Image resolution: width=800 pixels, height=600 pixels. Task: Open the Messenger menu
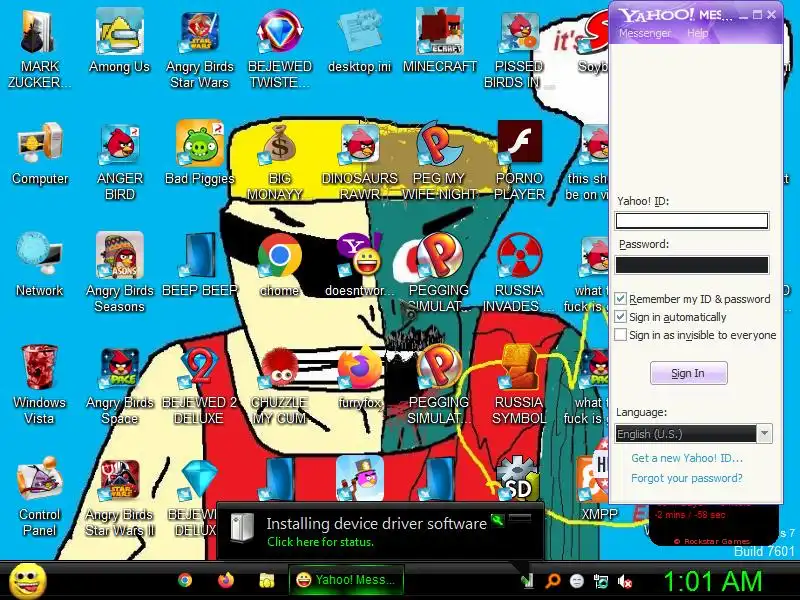coord(645,33)
